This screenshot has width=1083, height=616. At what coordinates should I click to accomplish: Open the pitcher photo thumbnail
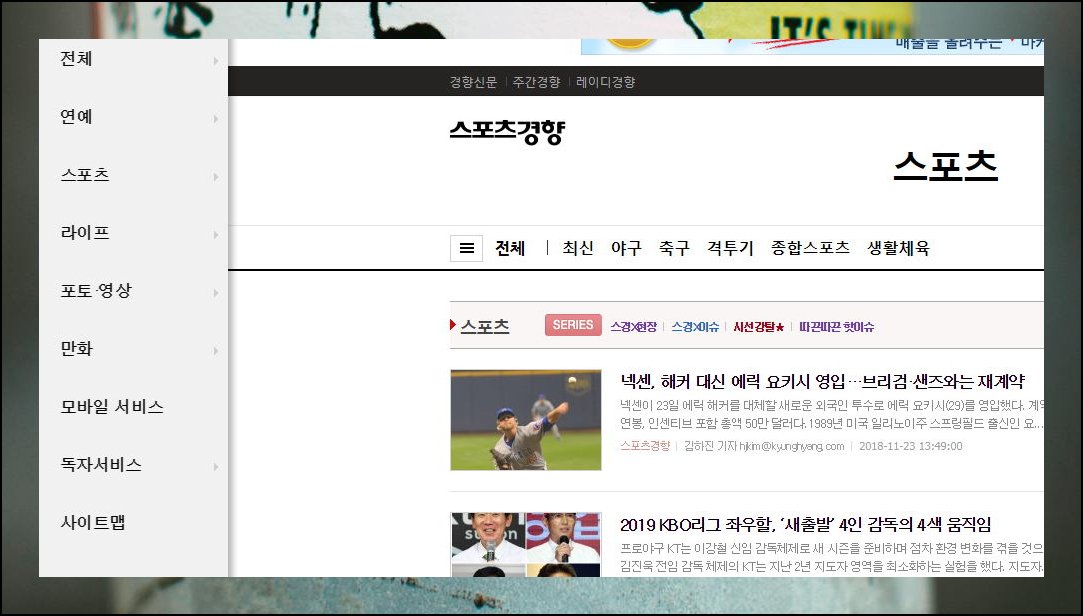[526, 420]
